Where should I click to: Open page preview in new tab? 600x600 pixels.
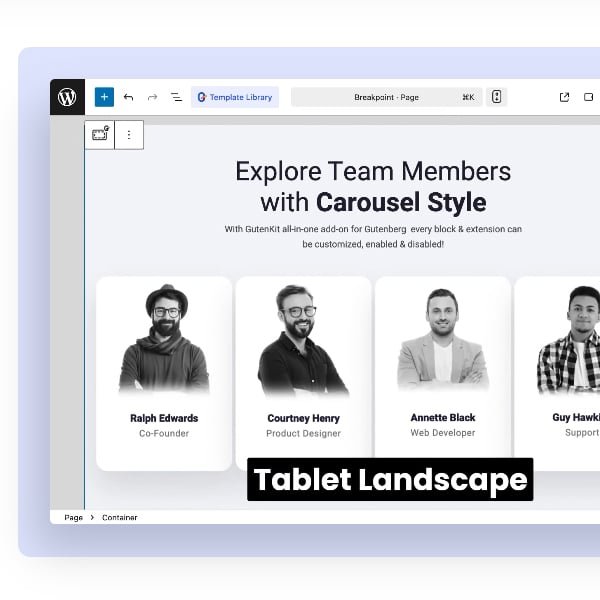564,97
